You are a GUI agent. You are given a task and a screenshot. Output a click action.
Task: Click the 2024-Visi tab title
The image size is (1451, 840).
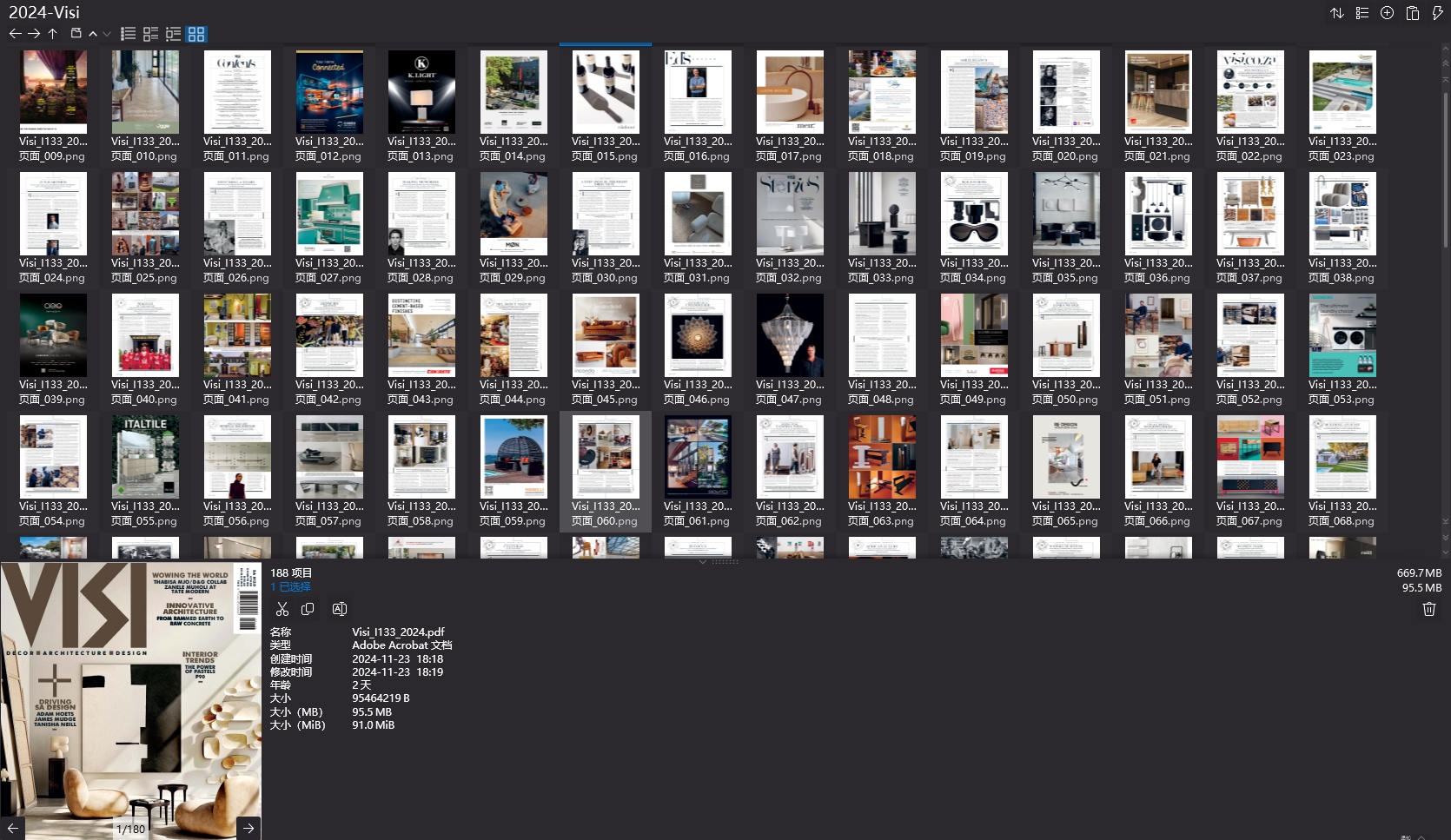43,12
